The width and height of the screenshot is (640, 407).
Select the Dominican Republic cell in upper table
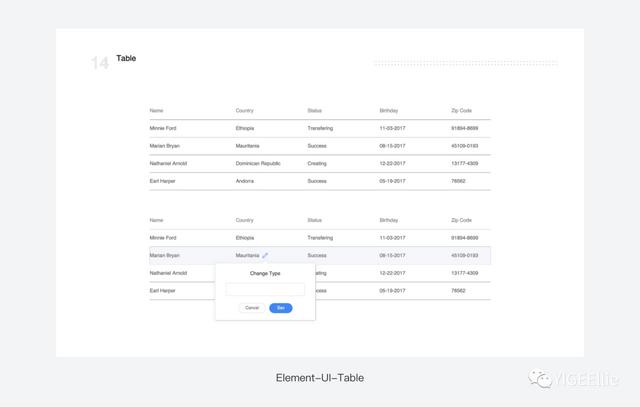click(x=258, y=163)
